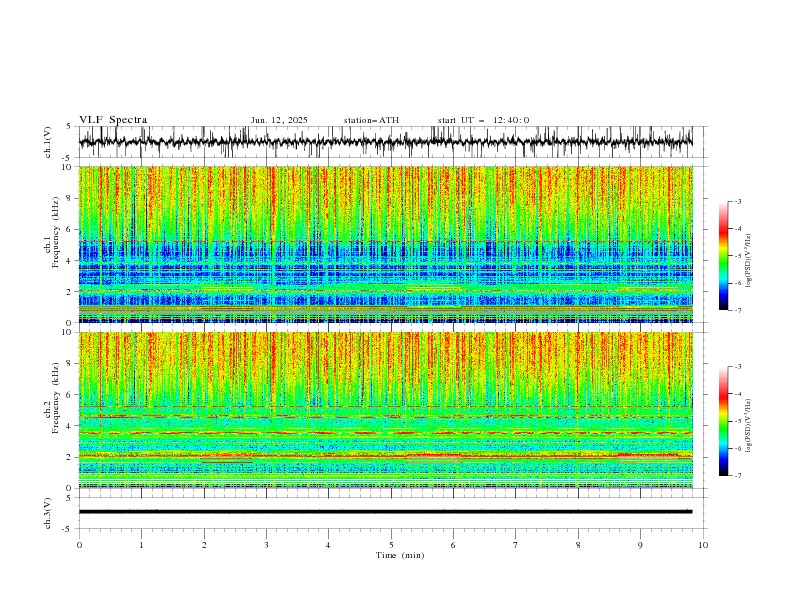Click inside the ch.2 spectrogram panel
Image resolution: width=792 pixels, height=612 pixels.
[386, 410]
